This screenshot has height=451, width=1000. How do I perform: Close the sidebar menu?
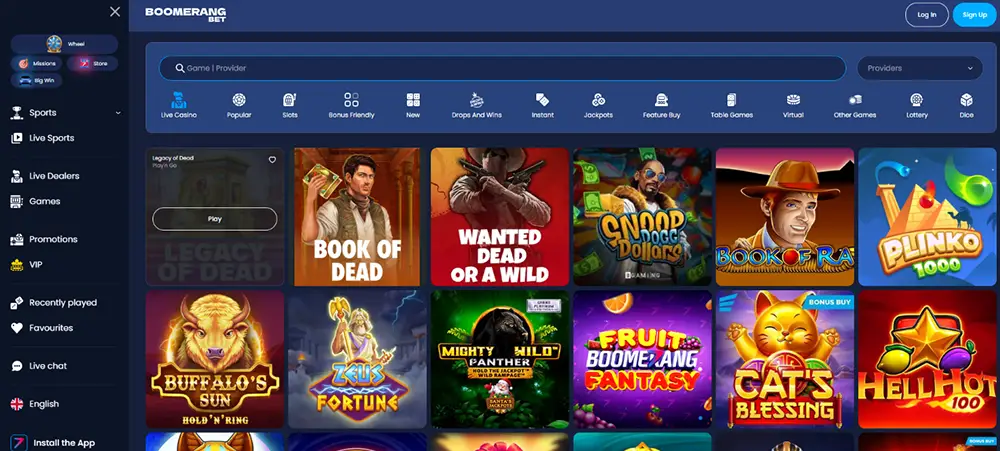coord(115,12)
